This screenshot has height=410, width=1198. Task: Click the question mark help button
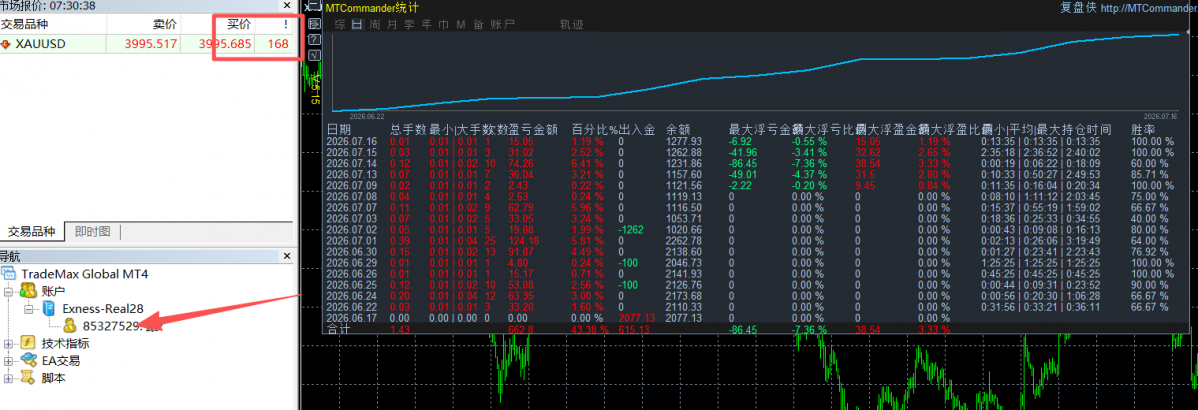coord(313,40)
